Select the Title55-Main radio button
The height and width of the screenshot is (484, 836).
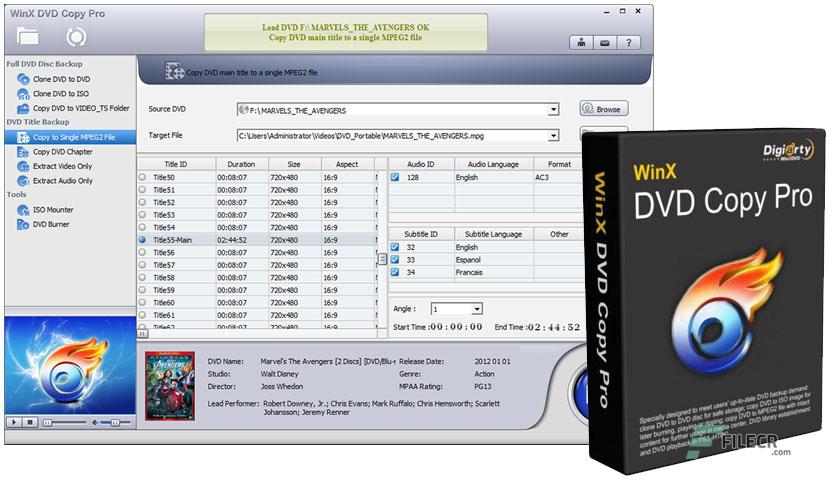pos(142,240)
